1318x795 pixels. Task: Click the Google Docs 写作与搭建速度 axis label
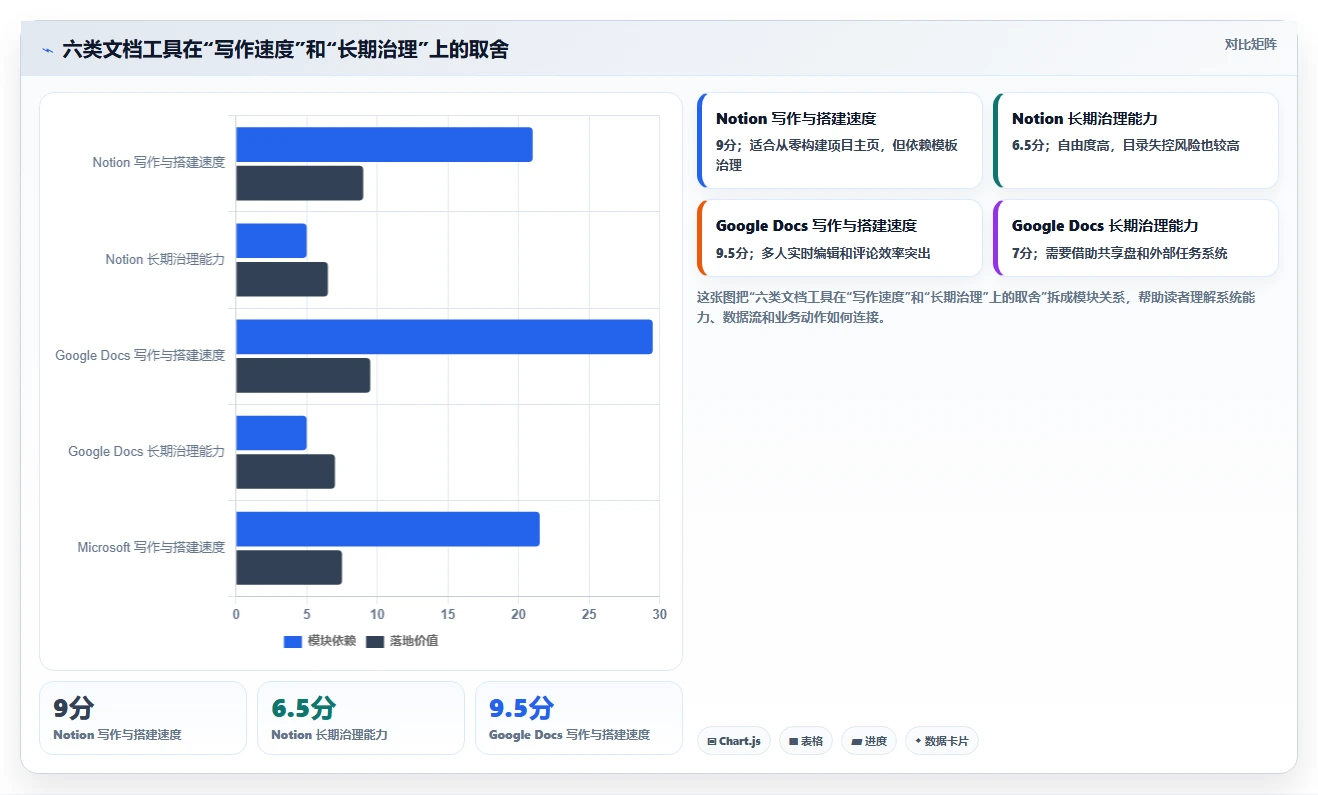140,356
